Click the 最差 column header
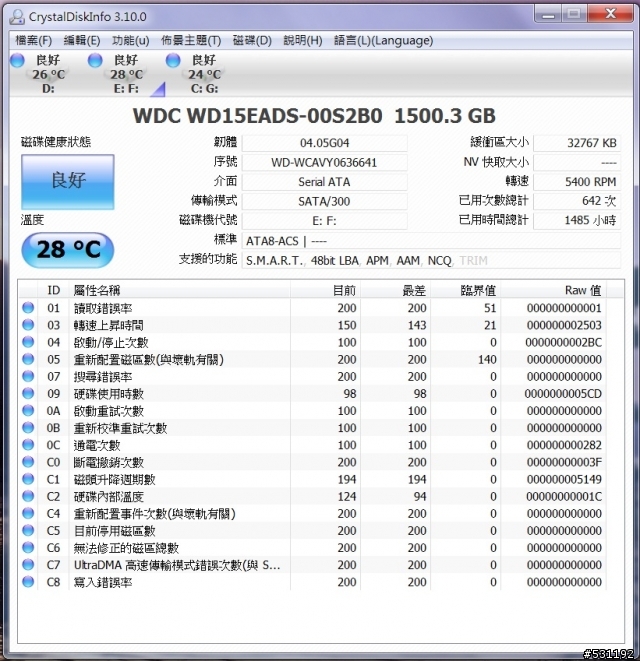Image resolution: width=640 pixels, height=662 pixels. pyautogui.click(x=396, y=290)
